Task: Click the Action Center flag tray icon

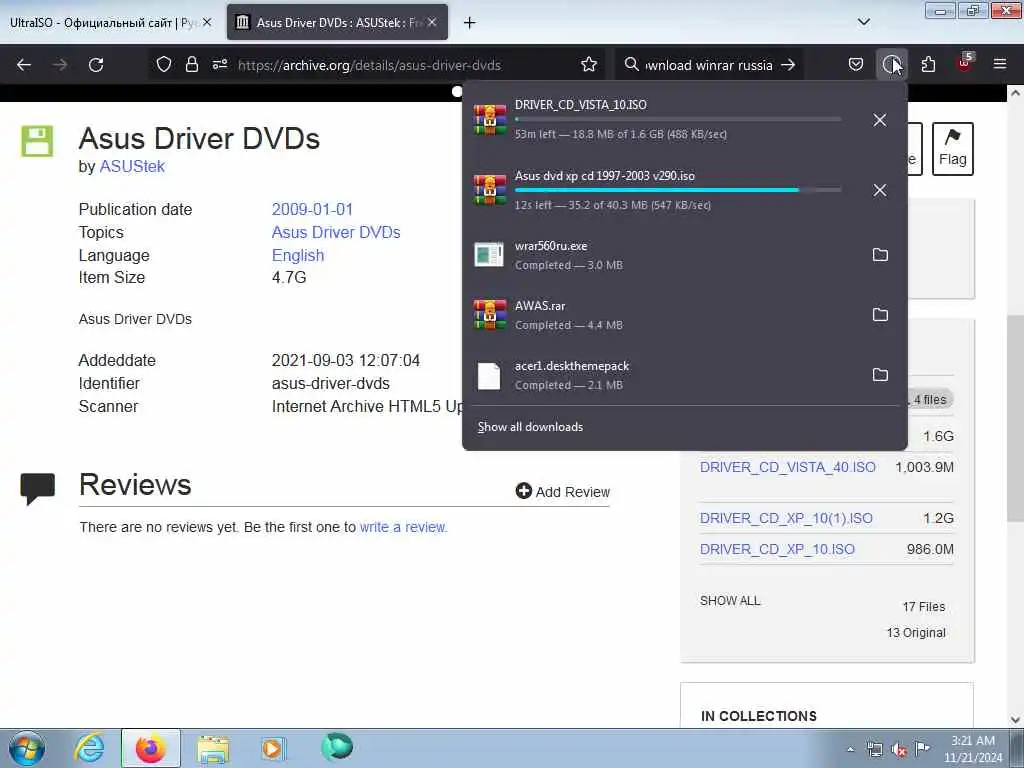Action: coord(922,749)
